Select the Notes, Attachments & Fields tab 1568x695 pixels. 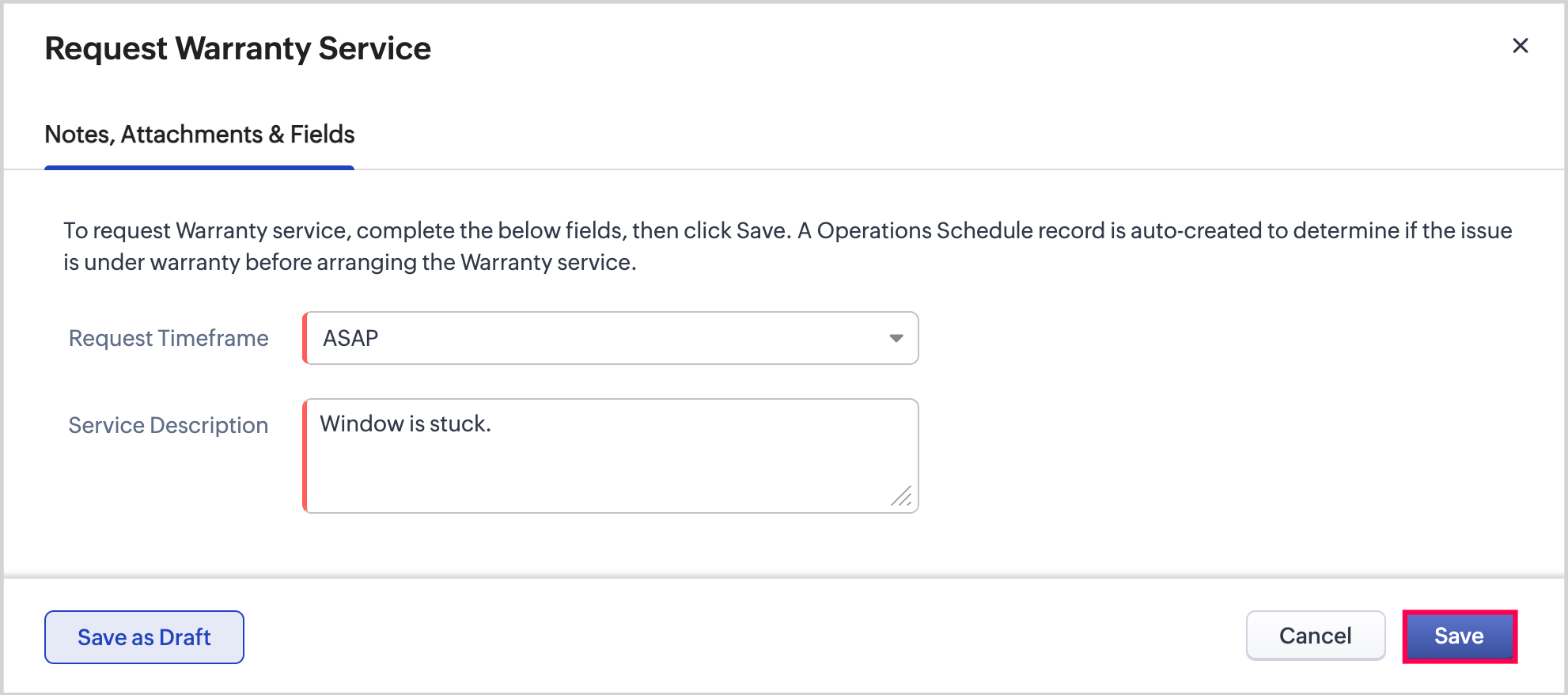[199, 135]
